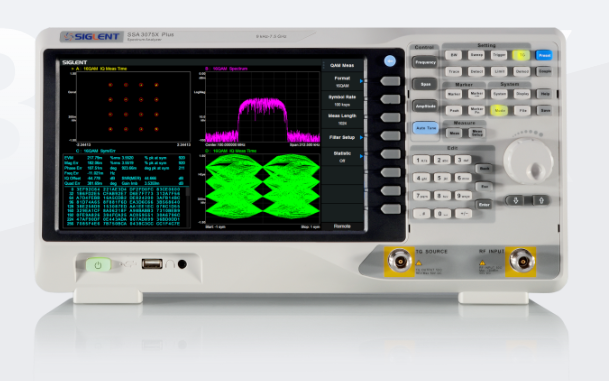Tap keypad digit 5
This screenshot has width=609, height=381.
pos(442,178)
